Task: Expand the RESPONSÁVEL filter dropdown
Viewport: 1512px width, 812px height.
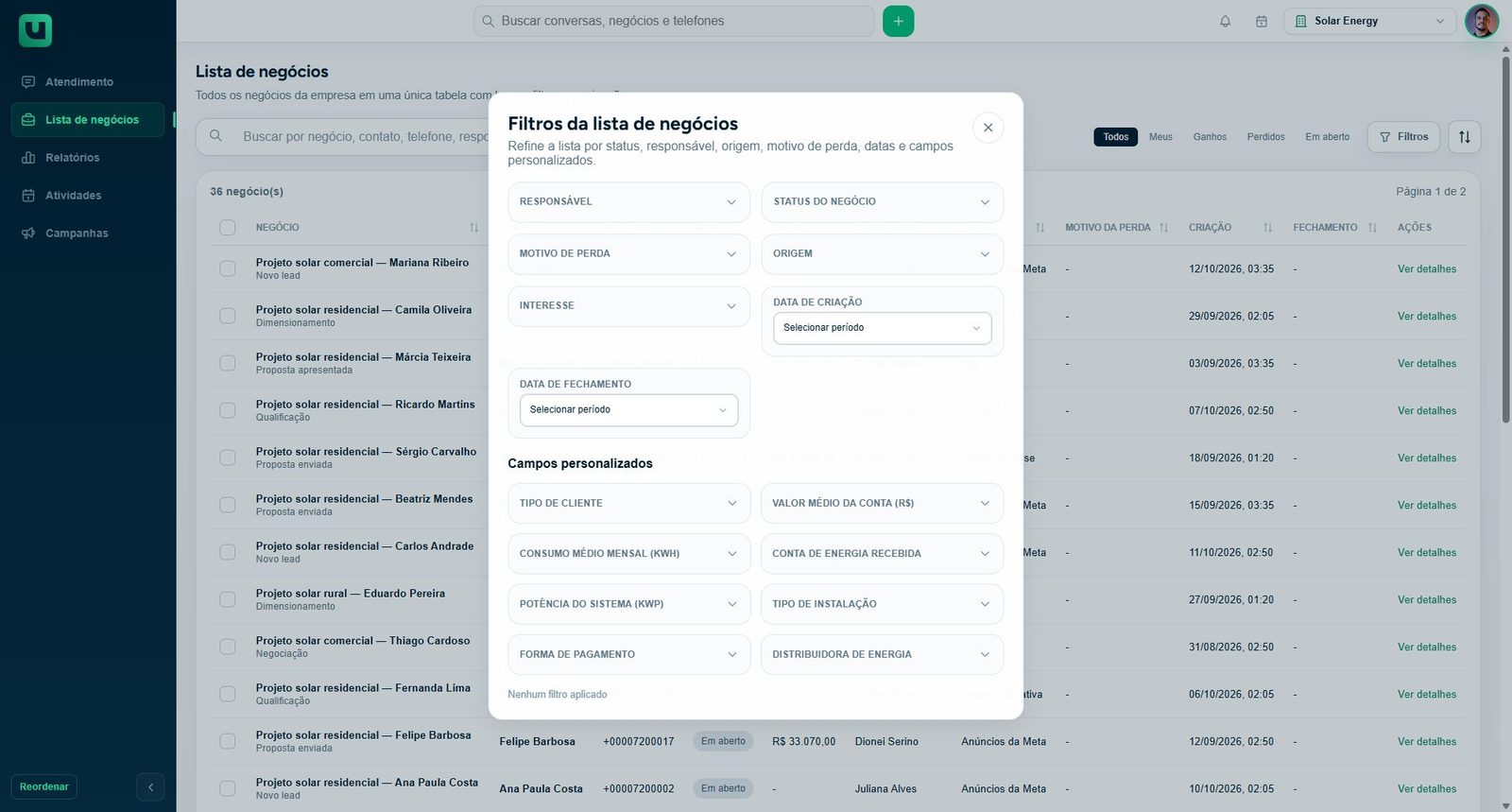Action: [x=628, y=202]
